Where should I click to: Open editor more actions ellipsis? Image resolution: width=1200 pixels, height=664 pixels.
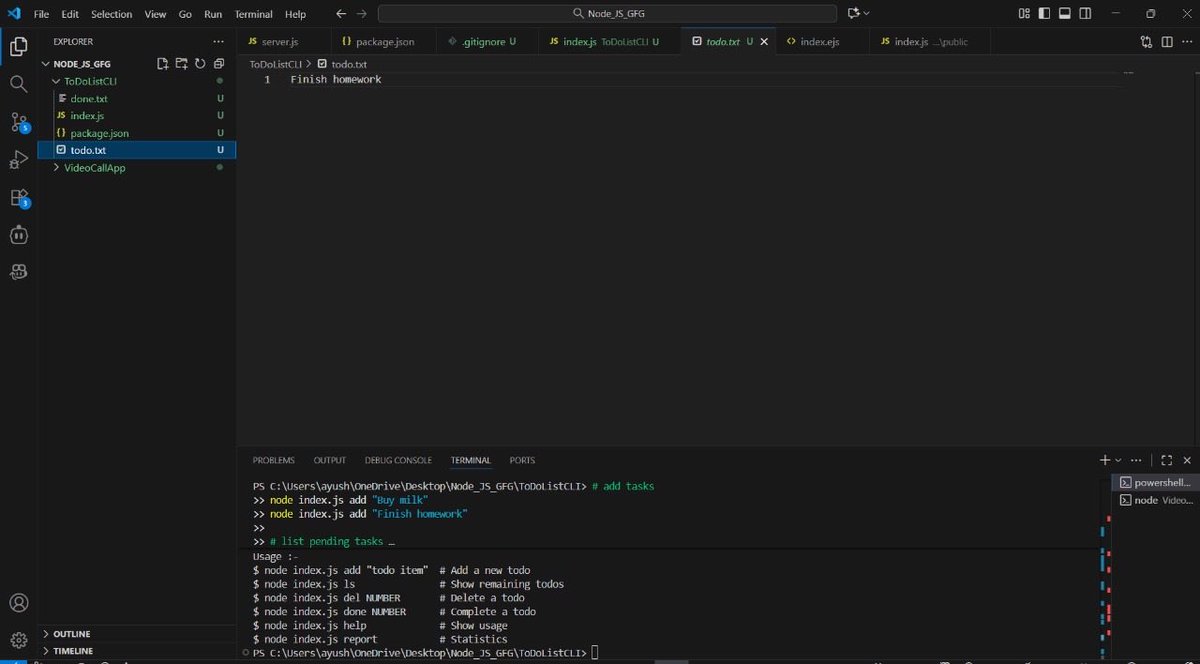[1186, 42]
